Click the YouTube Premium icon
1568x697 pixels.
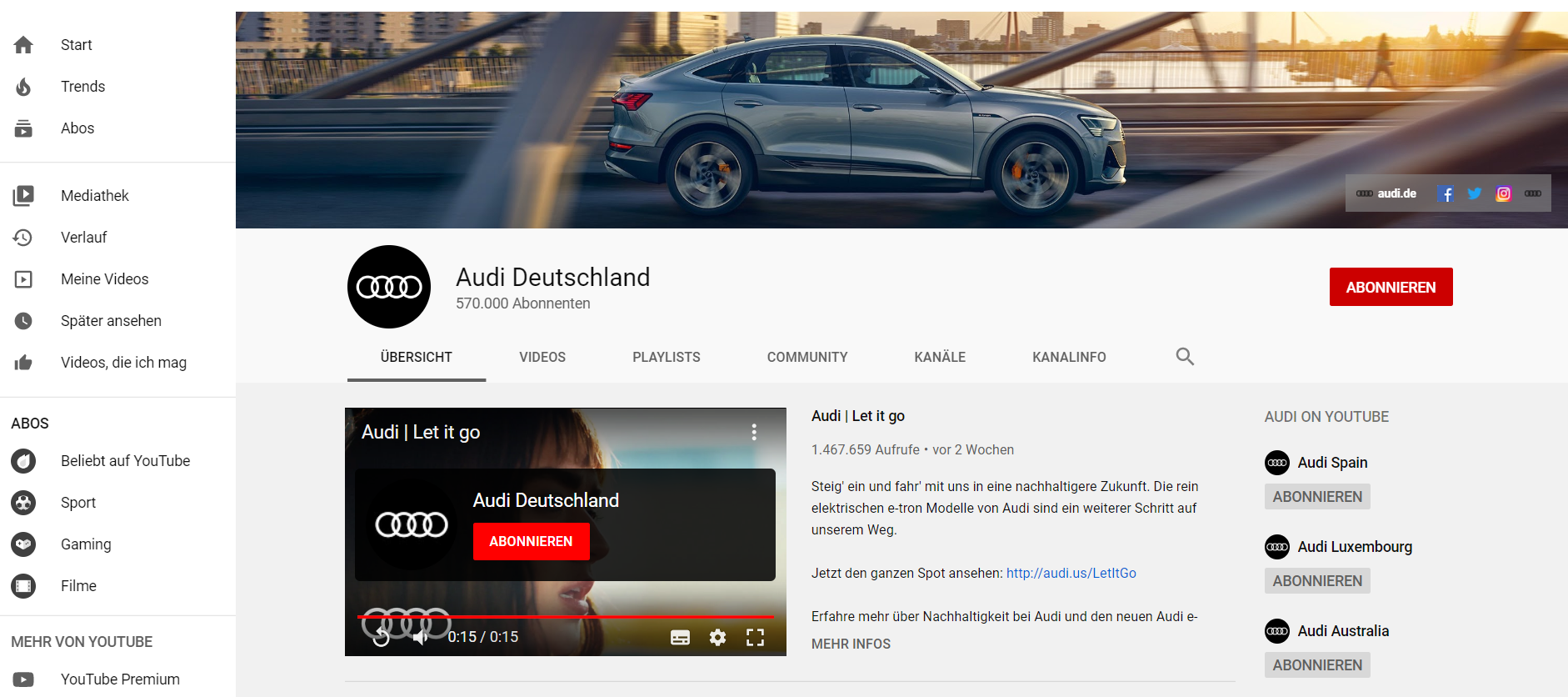[23, 679]
